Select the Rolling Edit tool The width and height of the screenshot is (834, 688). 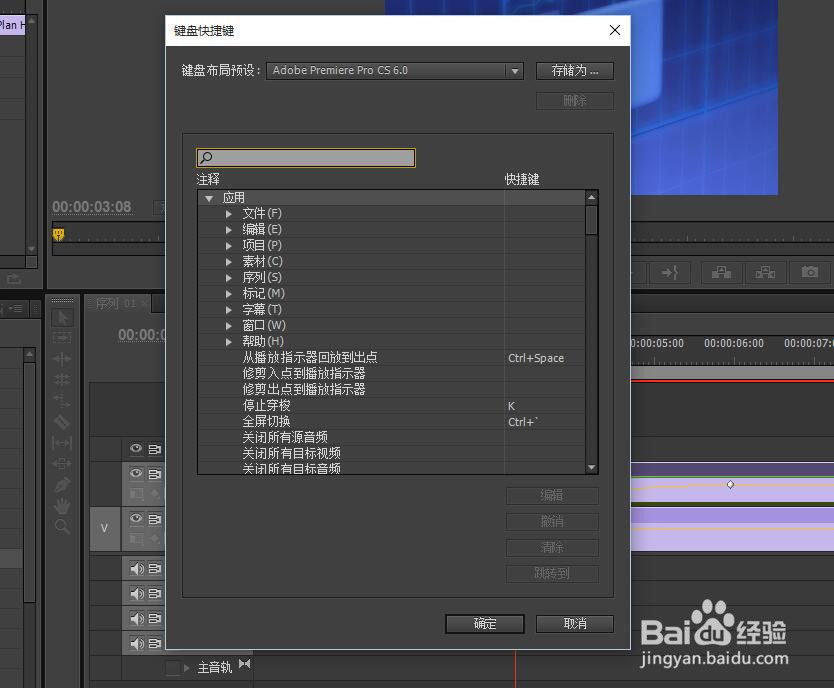click(62, 380)
